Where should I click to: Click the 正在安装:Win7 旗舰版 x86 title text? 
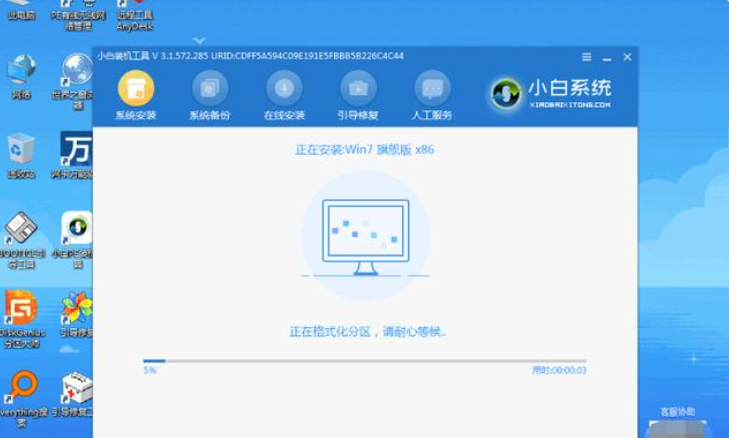[x=365, y=149]
